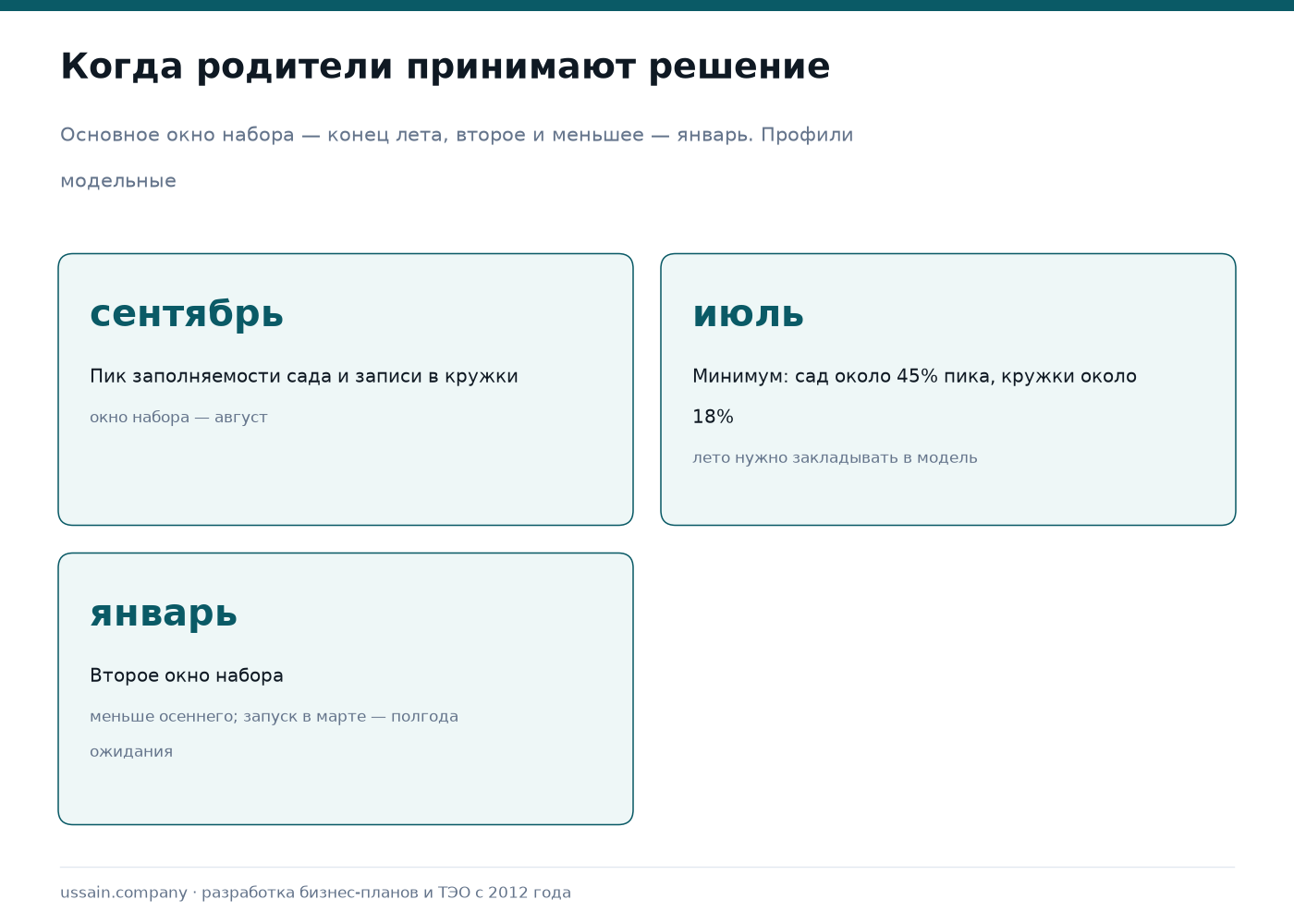Screen dimensions: 1294x924
Task: Click the "июль" card heading
Action: click(749, 314)
